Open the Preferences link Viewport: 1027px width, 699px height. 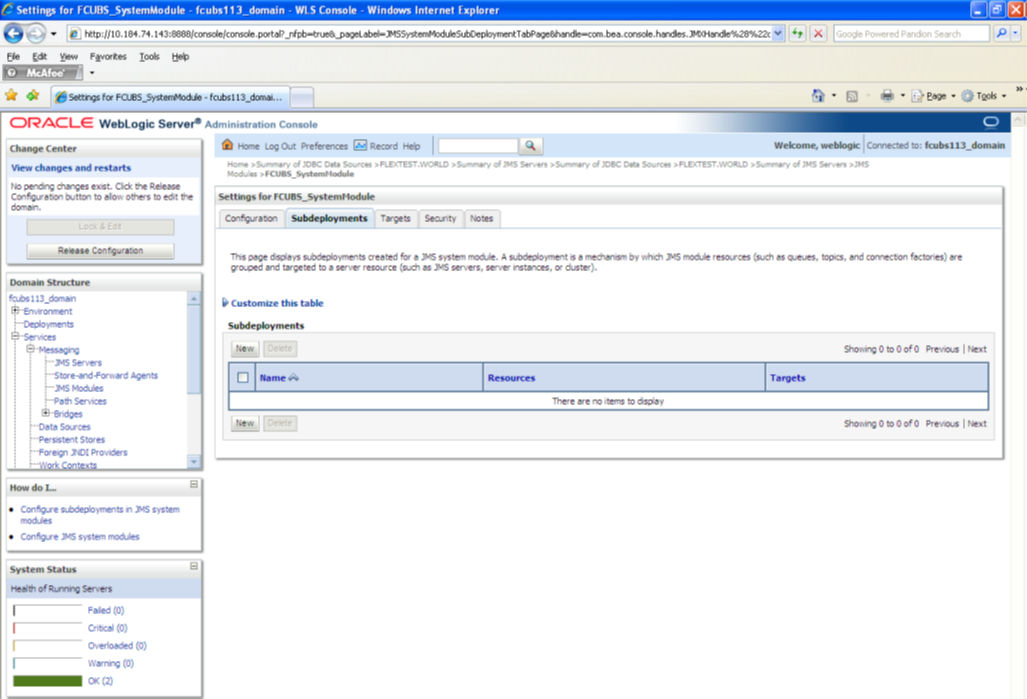tap(324, 146)
